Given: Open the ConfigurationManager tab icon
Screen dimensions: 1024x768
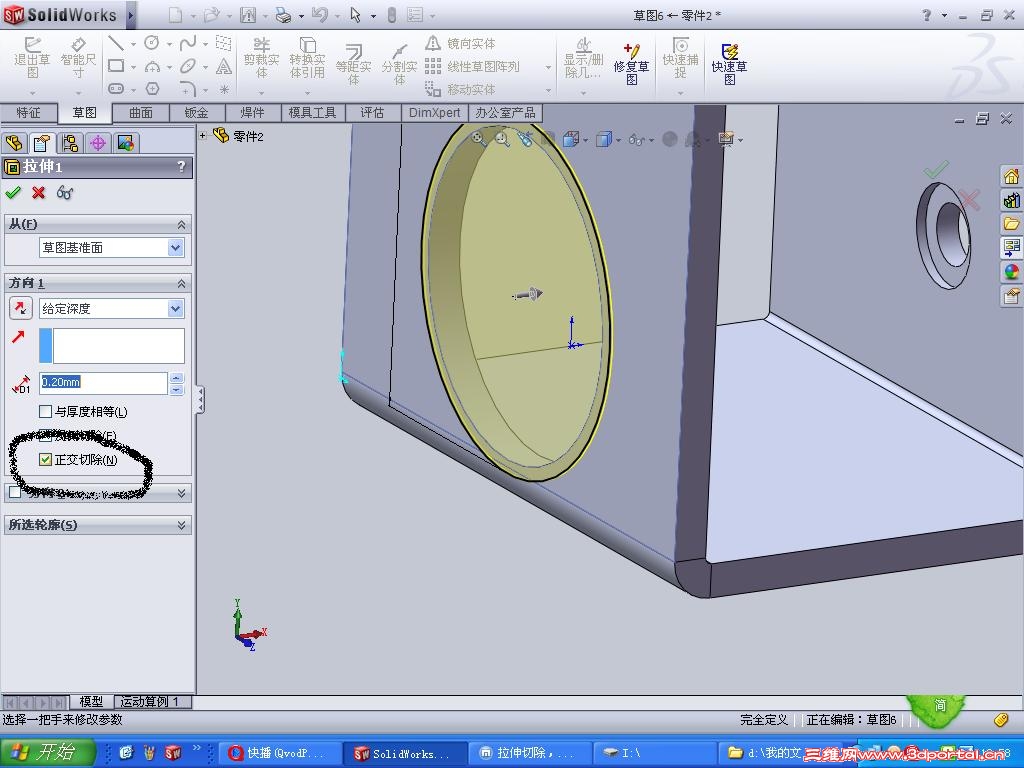Looking at the screenshot, I should pos(70,143).
